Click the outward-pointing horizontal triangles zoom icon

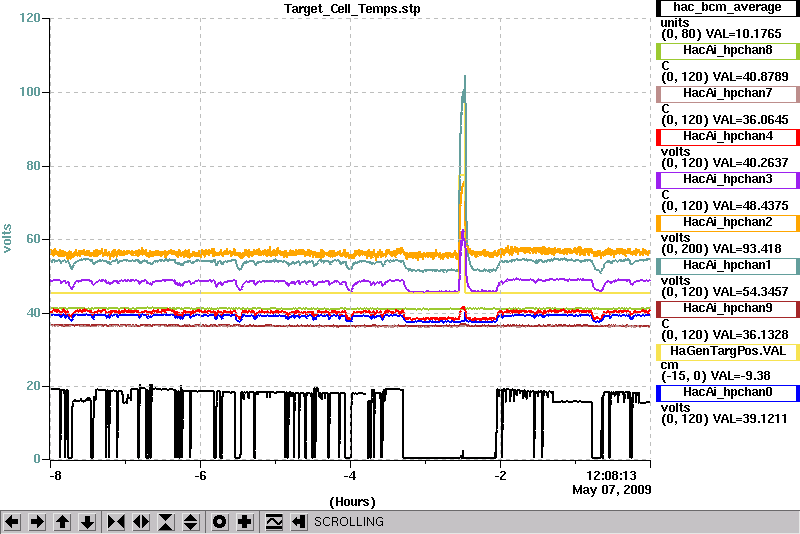click(x=141, y=522)
